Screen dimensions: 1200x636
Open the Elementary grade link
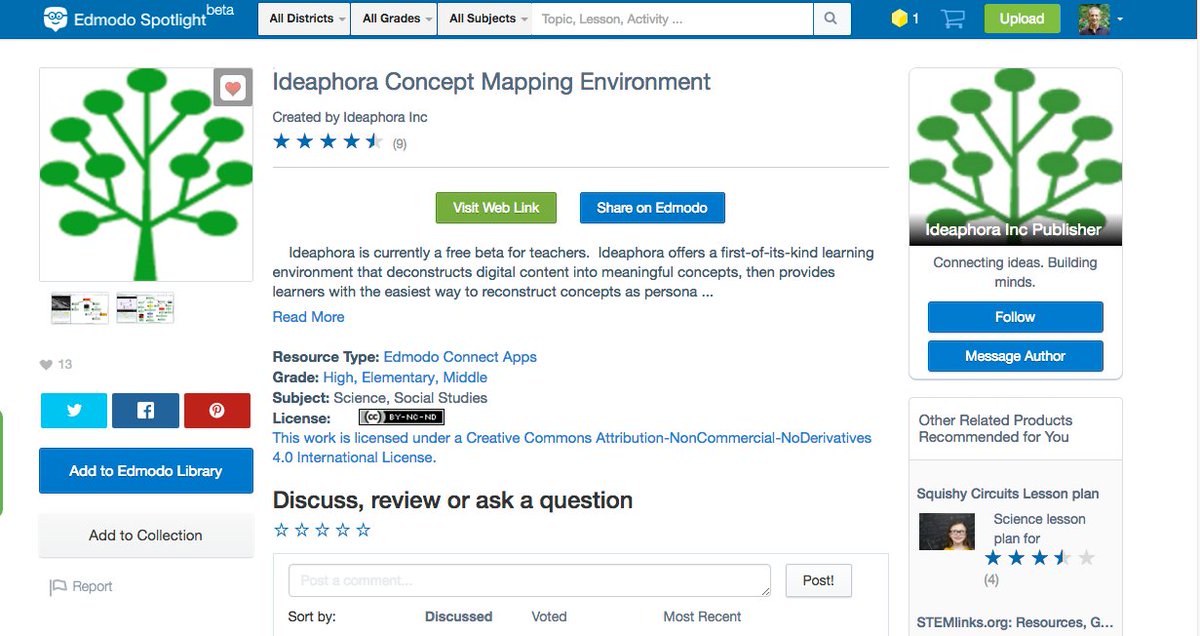click(398, 377)
